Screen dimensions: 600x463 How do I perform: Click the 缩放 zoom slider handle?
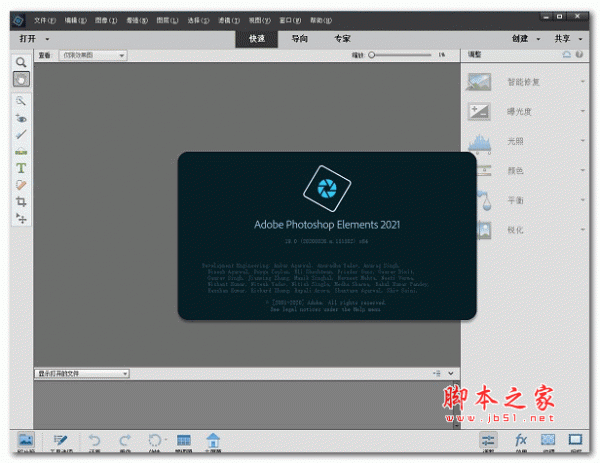coord(371,55)
